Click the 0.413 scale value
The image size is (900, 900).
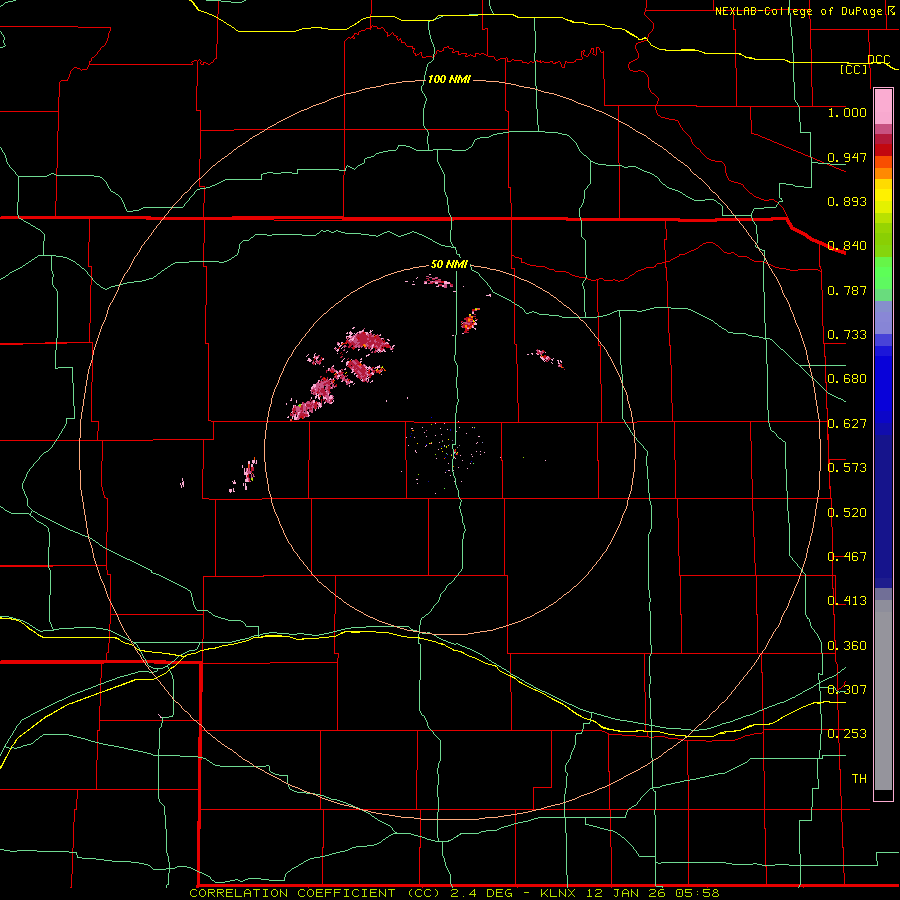coord(847,601)
